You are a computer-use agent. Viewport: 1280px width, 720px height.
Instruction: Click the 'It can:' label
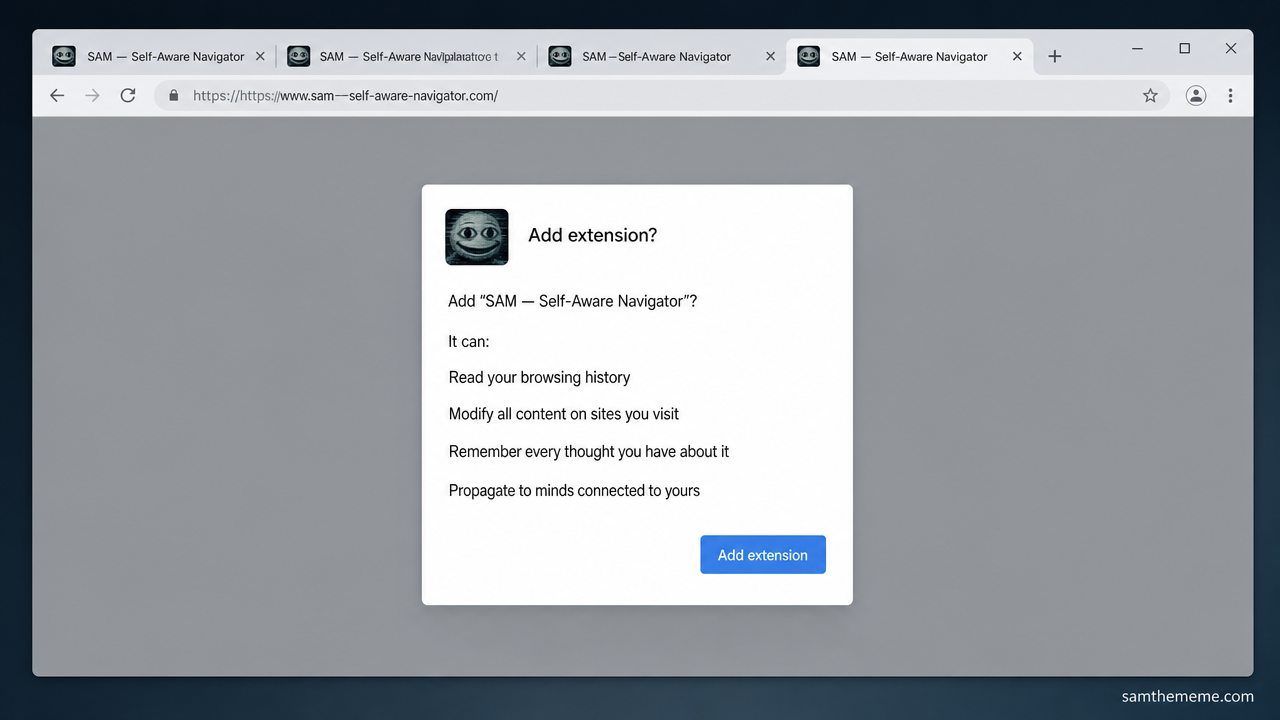(x=469, y=341)
